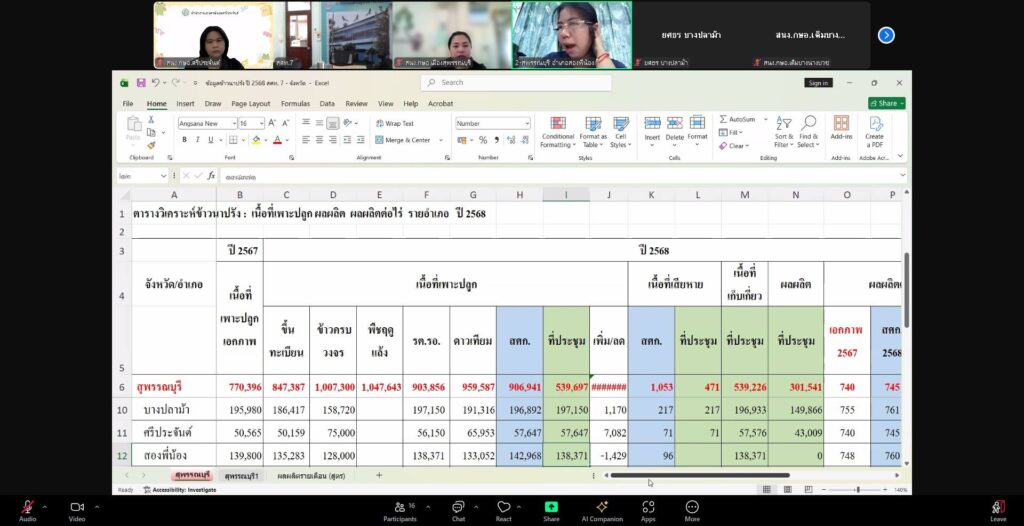Click Create a PDF icon
Screen dimensions: 1024x526
coord(875,124)
